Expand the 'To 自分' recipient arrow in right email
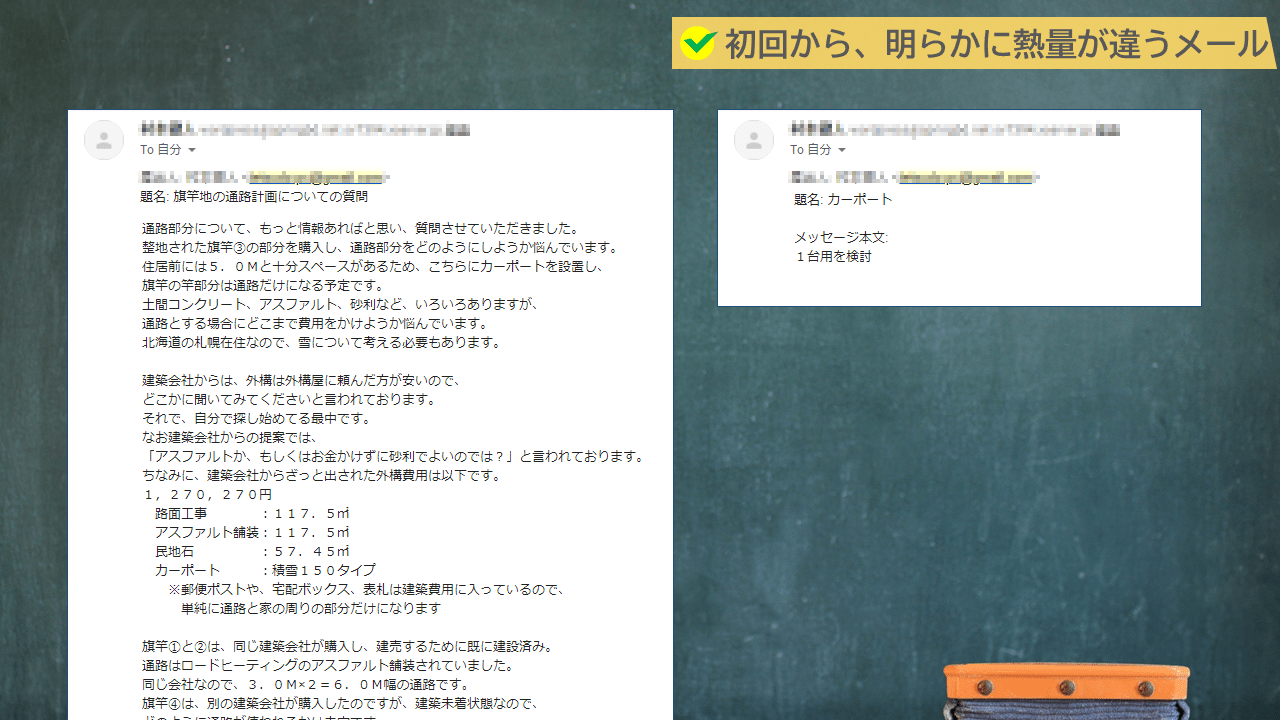The height and width of the screenshot is (720, 1280). (842, 150)
